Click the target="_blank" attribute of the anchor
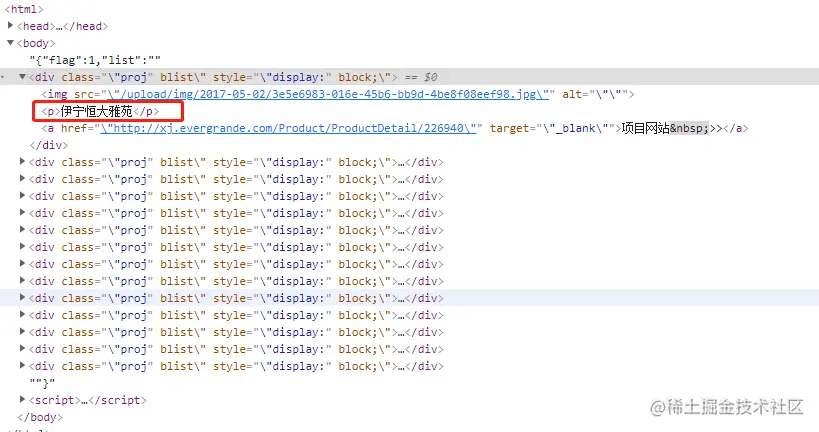 click(x=552, y=128)
